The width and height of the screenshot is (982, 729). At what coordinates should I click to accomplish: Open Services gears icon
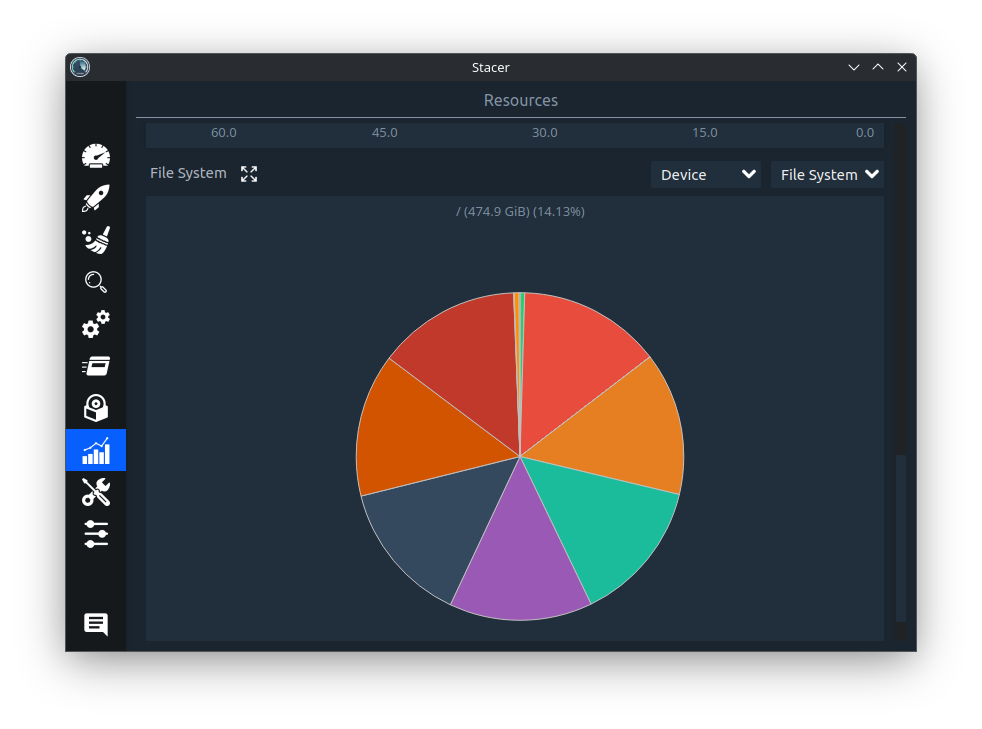click(96, 324)
